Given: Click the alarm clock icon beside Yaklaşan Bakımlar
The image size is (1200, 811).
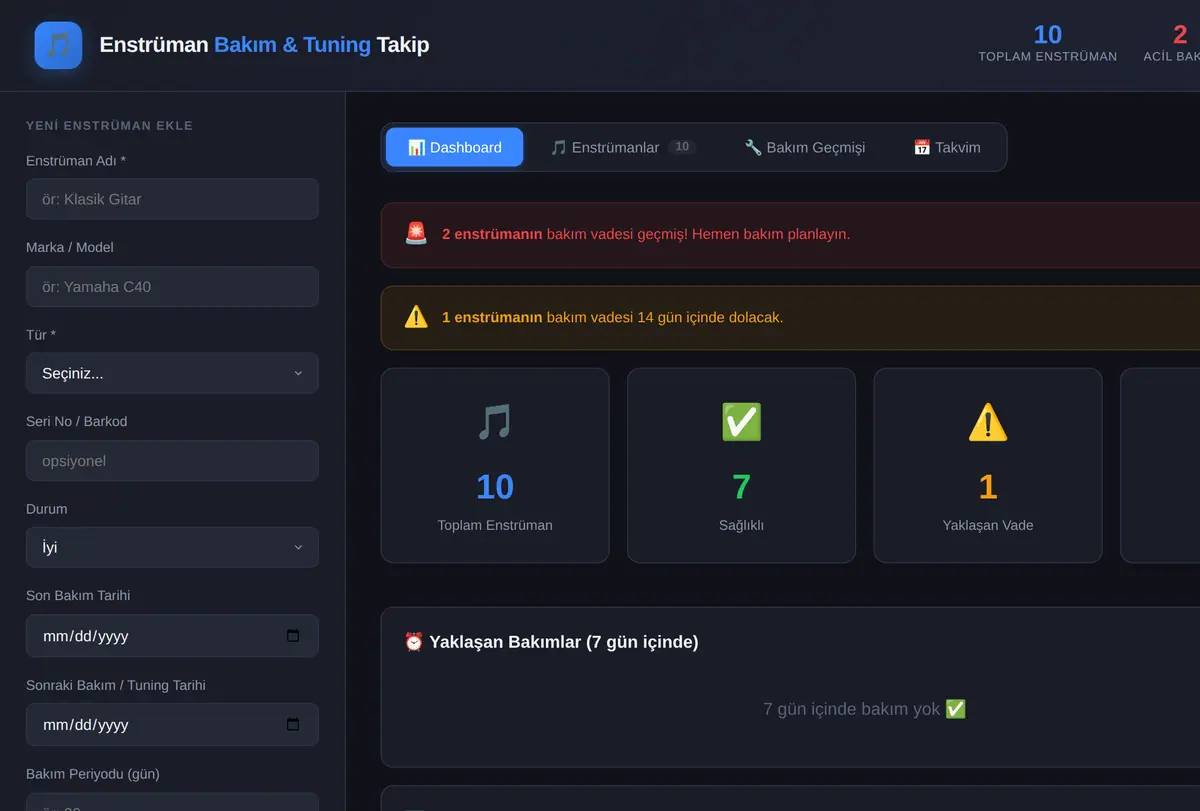Looking at the screenshot, I should (414, 642).
